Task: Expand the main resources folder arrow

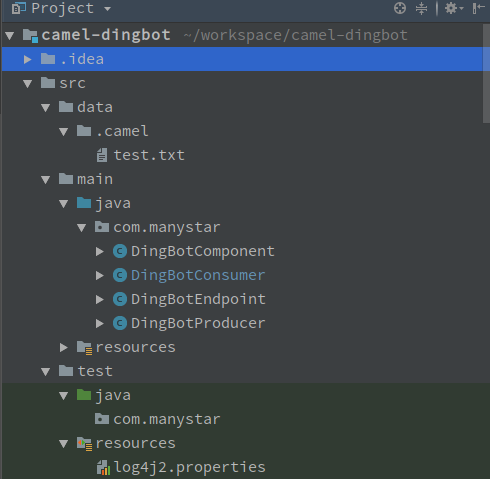Action: click(x=64, y=347)
